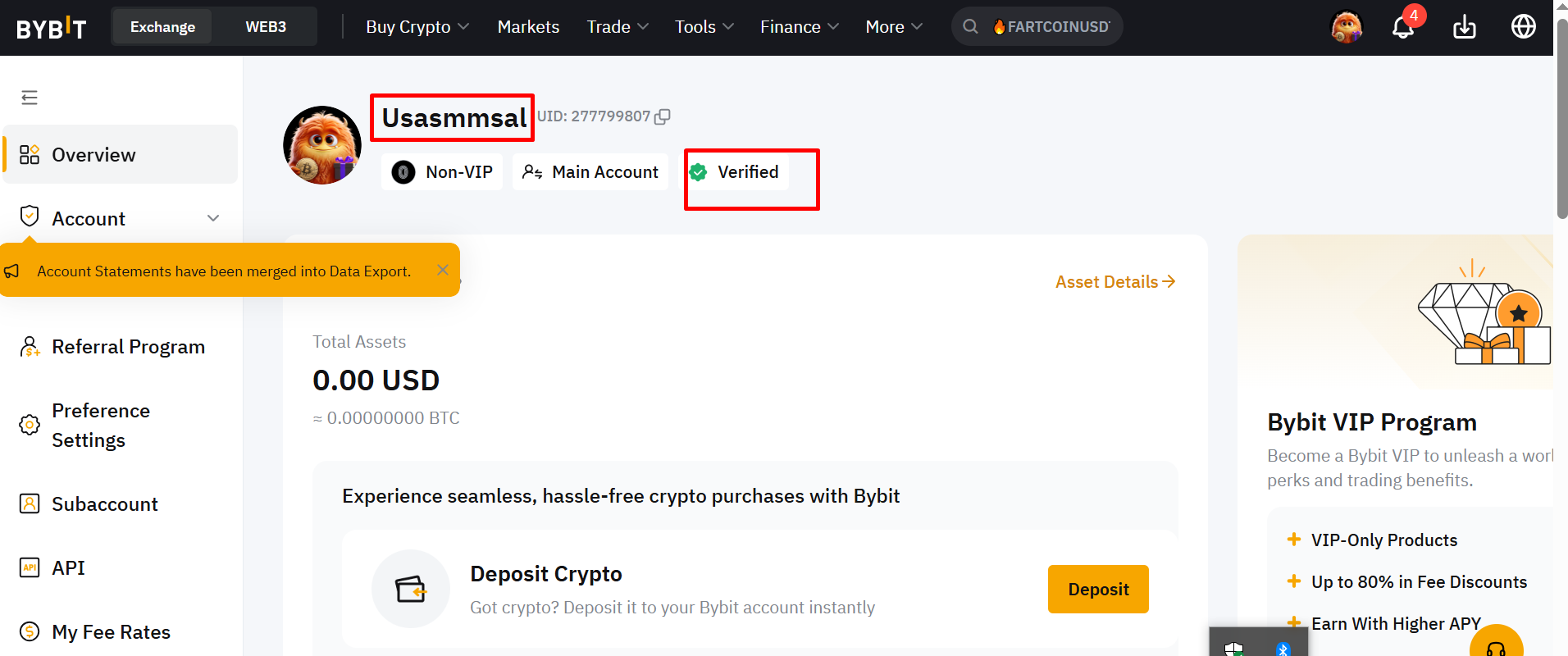
Task: Switch to the WEB3 toggle
Action: [x=266, y=27]
